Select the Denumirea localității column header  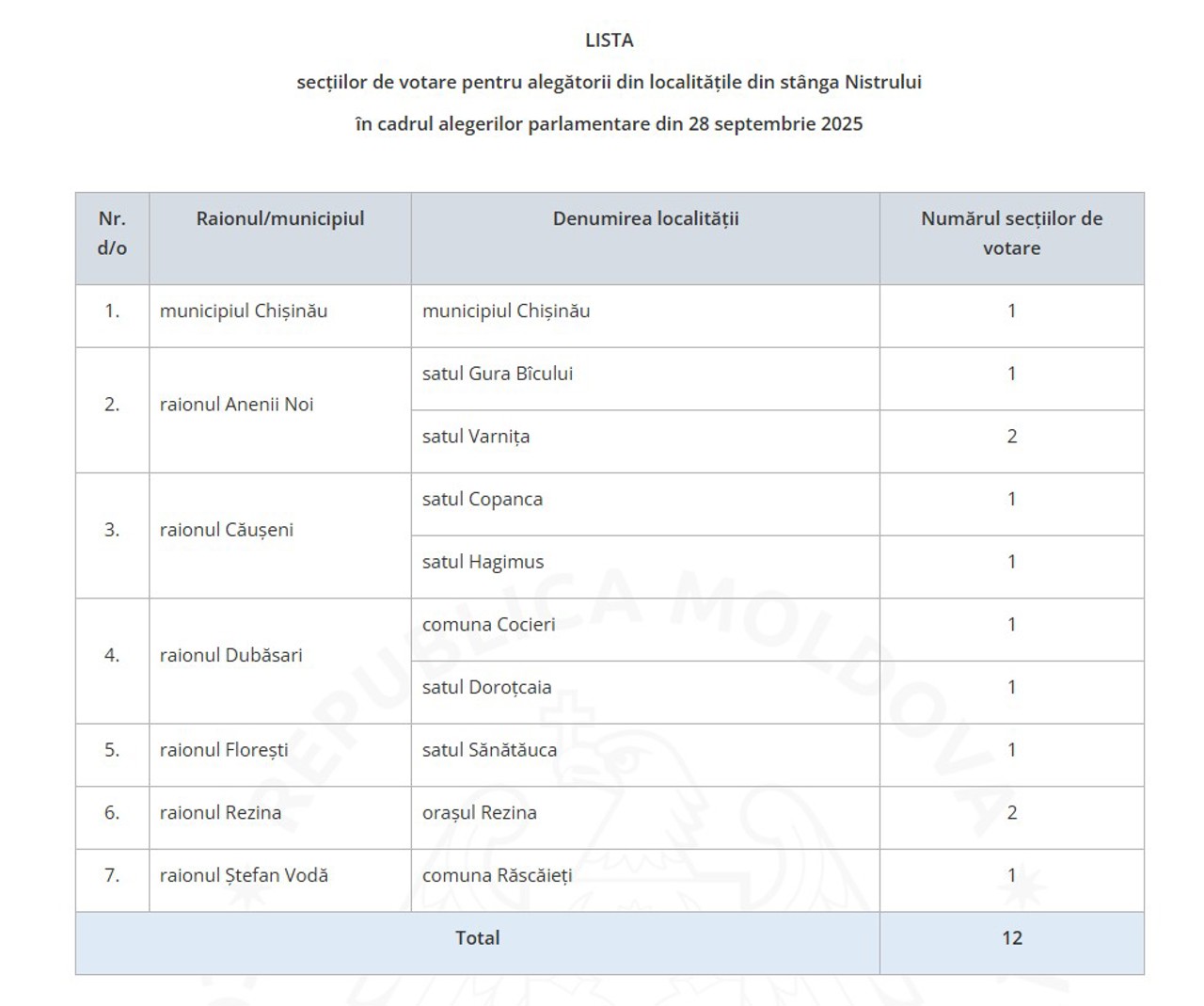(645, 219)
